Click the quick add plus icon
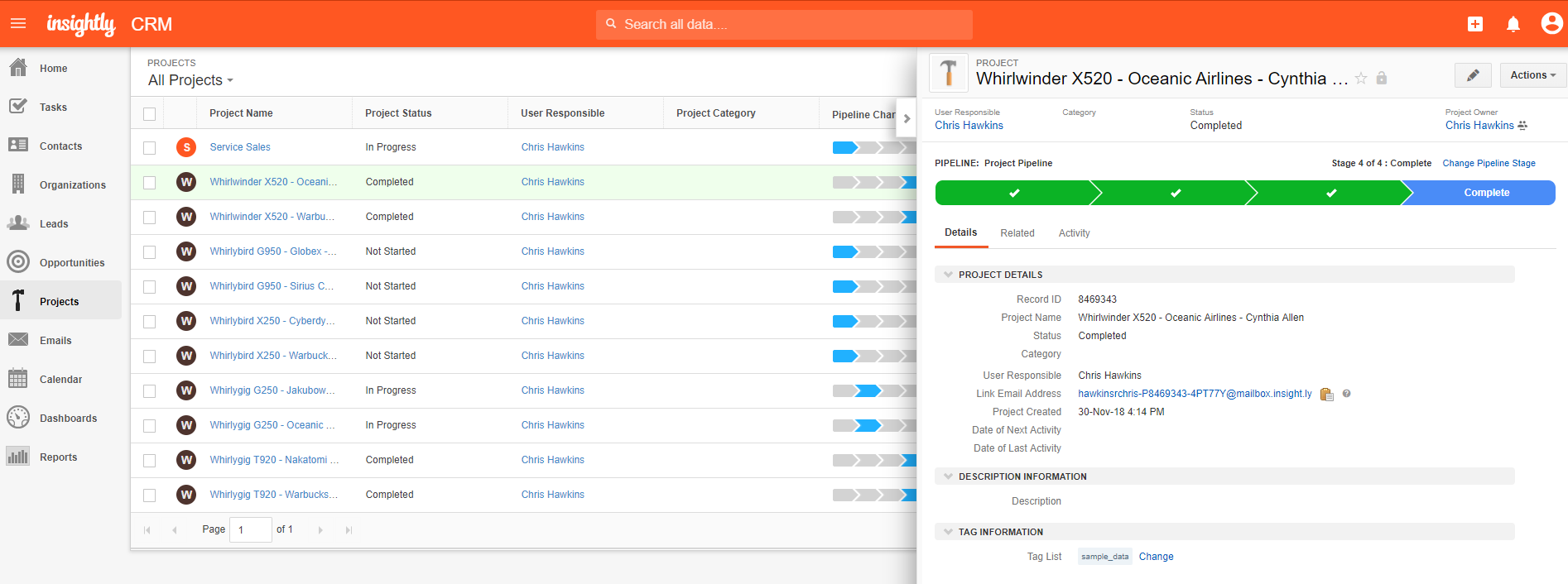The height and width of the screenshot is (584, 1568). coord(1475,24)
